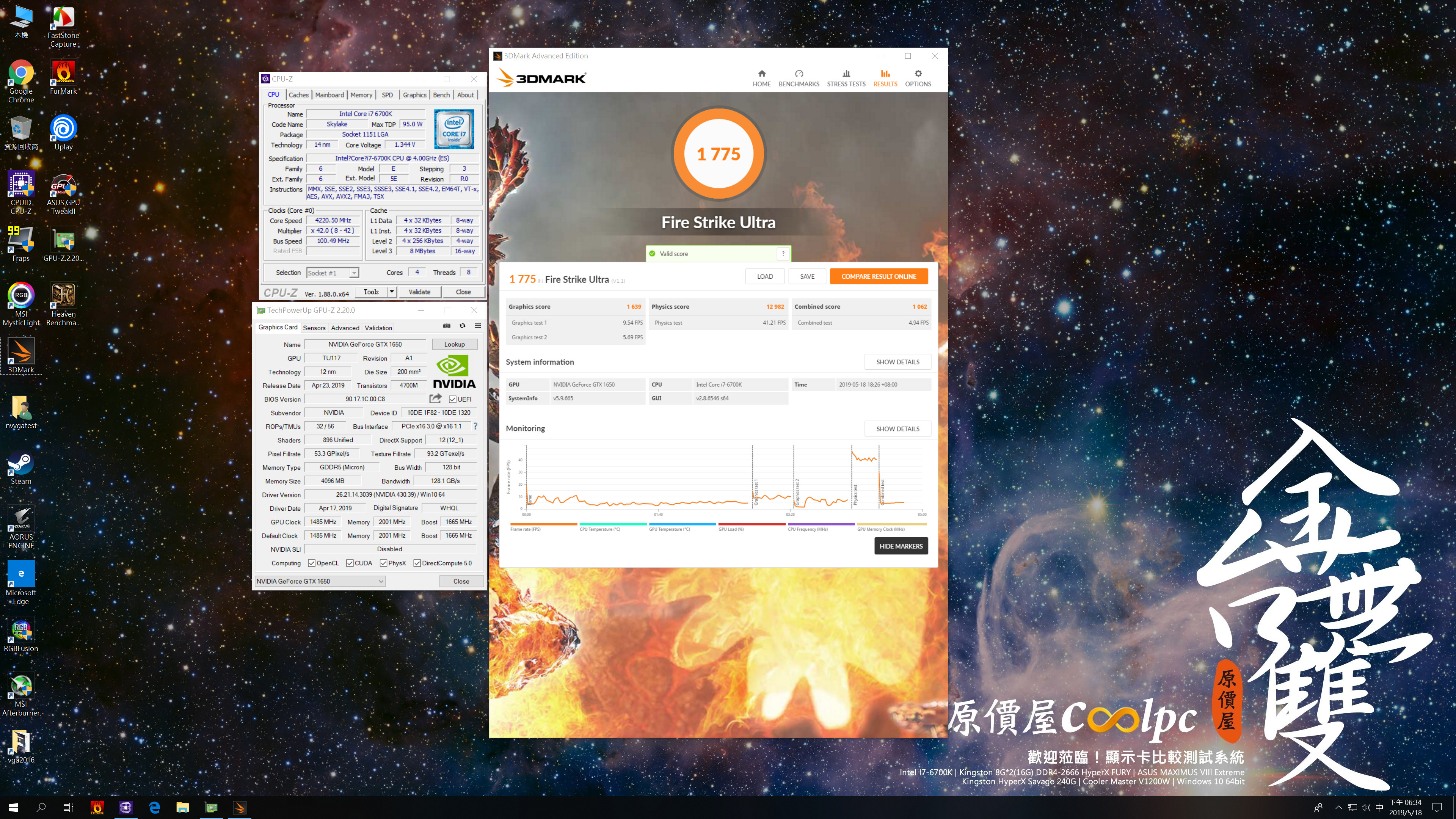Toggle the DirectCompute 5.0 checkbox
The width and height of the screenshot is (1456, 819).
tap(417, 563)
